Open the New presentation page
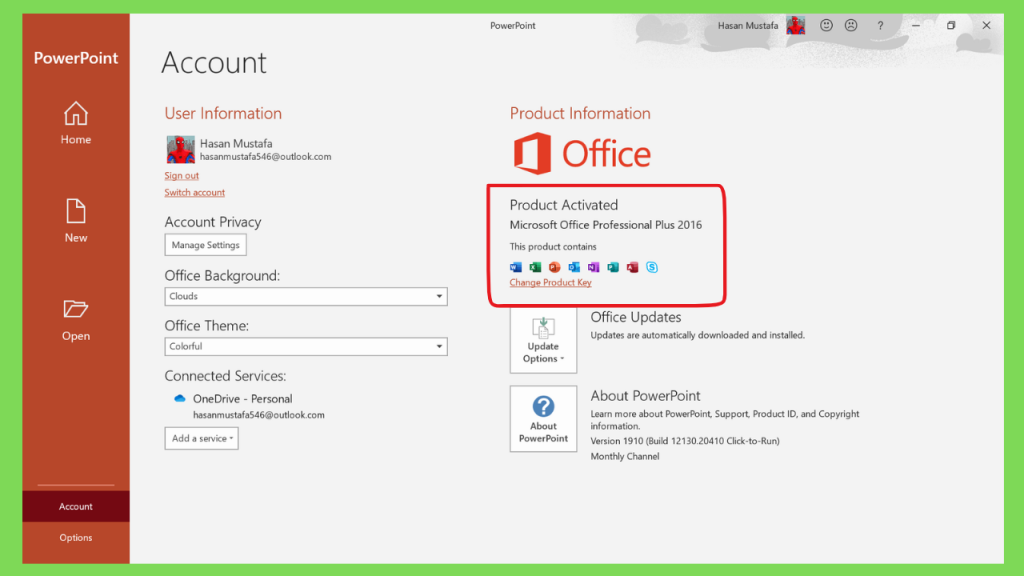This screenshot has width=1024, height=576. pos(76,221)
